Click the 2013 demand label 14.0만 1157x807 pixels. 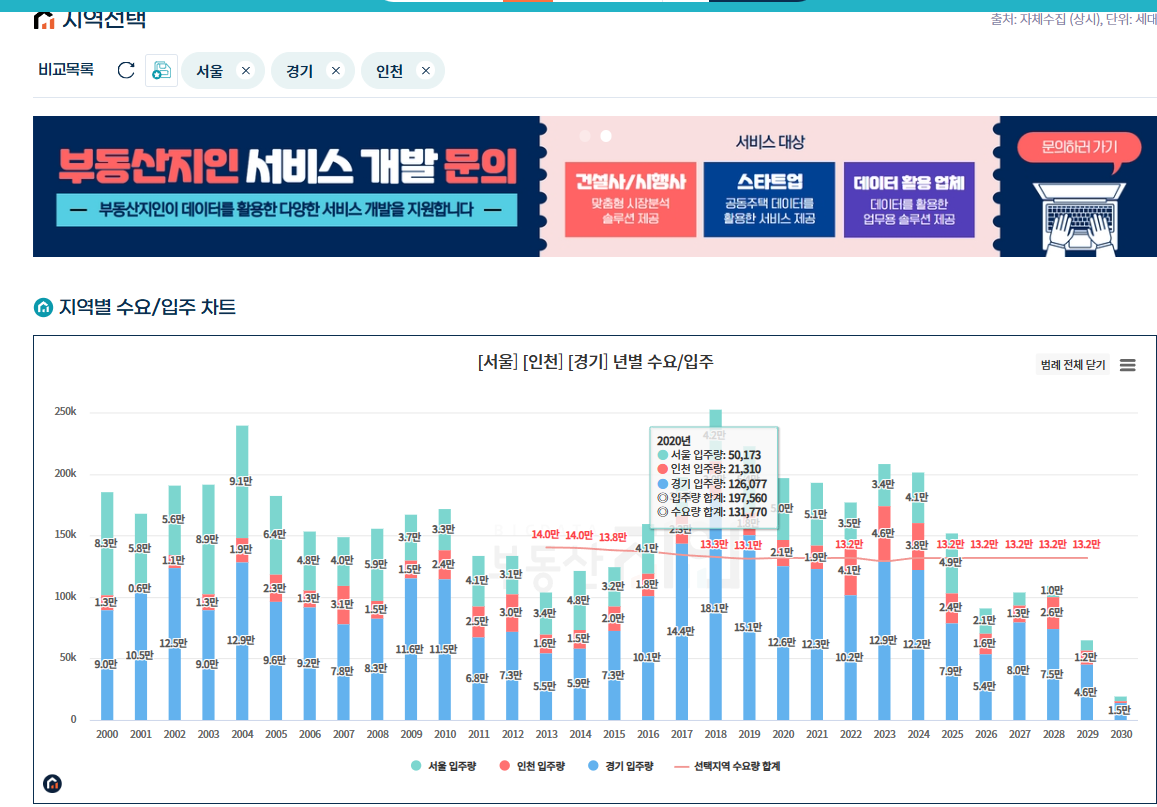coord(545,535)
